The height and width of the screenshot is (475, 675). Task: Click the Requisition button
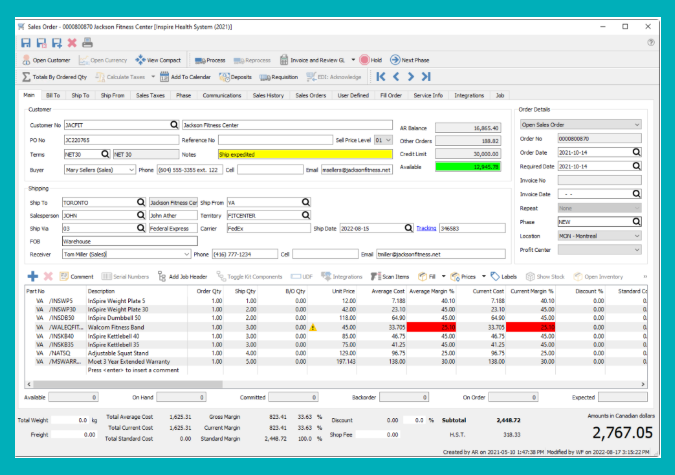(279, 77)
